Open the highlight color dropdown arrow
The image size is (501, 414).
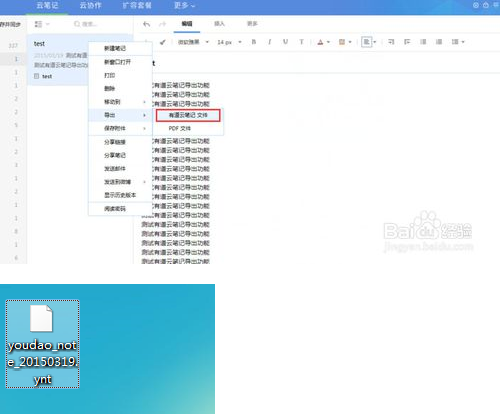point(350,42)
